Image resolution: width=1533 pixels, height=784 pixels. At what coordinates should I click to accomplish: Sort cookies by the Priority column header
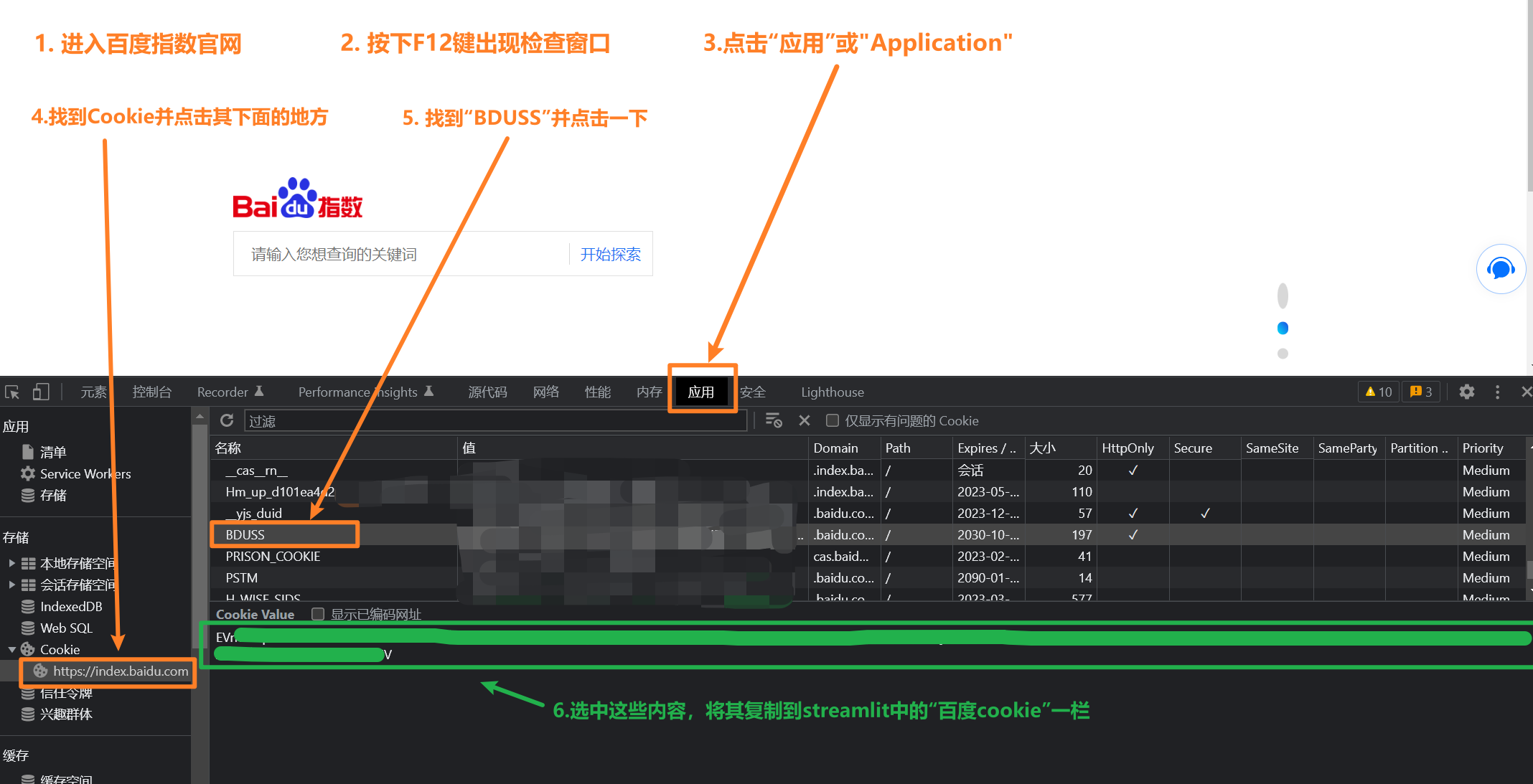(1491, 448)
